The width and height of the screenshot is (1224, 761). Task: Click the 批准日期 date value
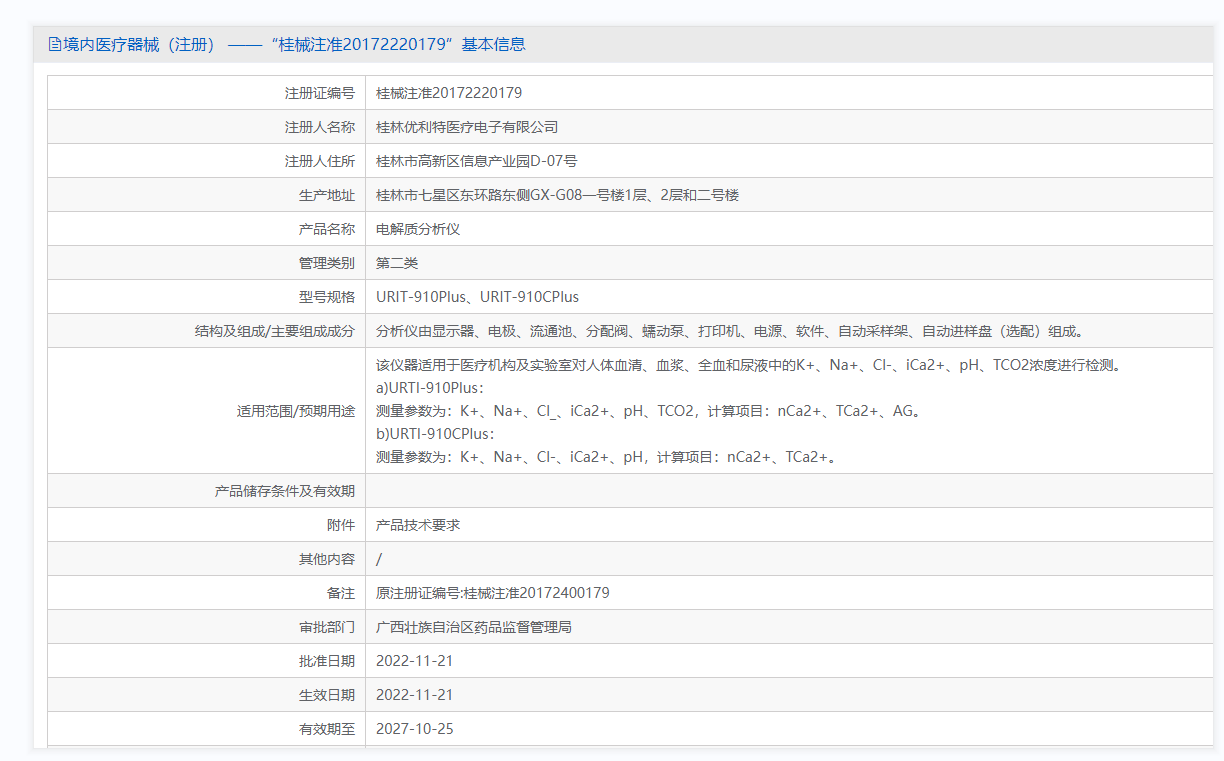[414, 661]
